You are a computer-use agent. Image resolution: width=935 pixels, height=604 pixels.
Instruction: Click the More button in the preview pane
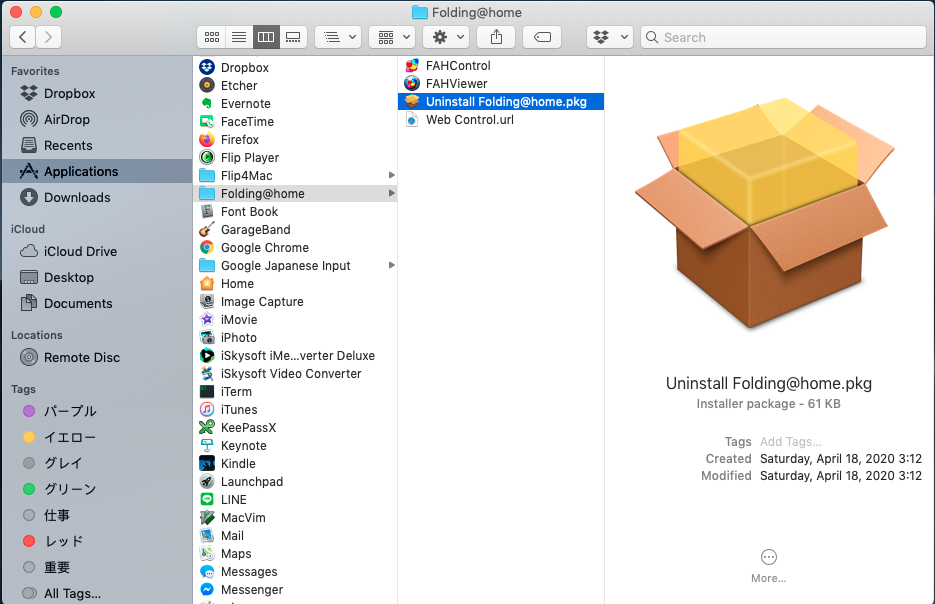769,566
